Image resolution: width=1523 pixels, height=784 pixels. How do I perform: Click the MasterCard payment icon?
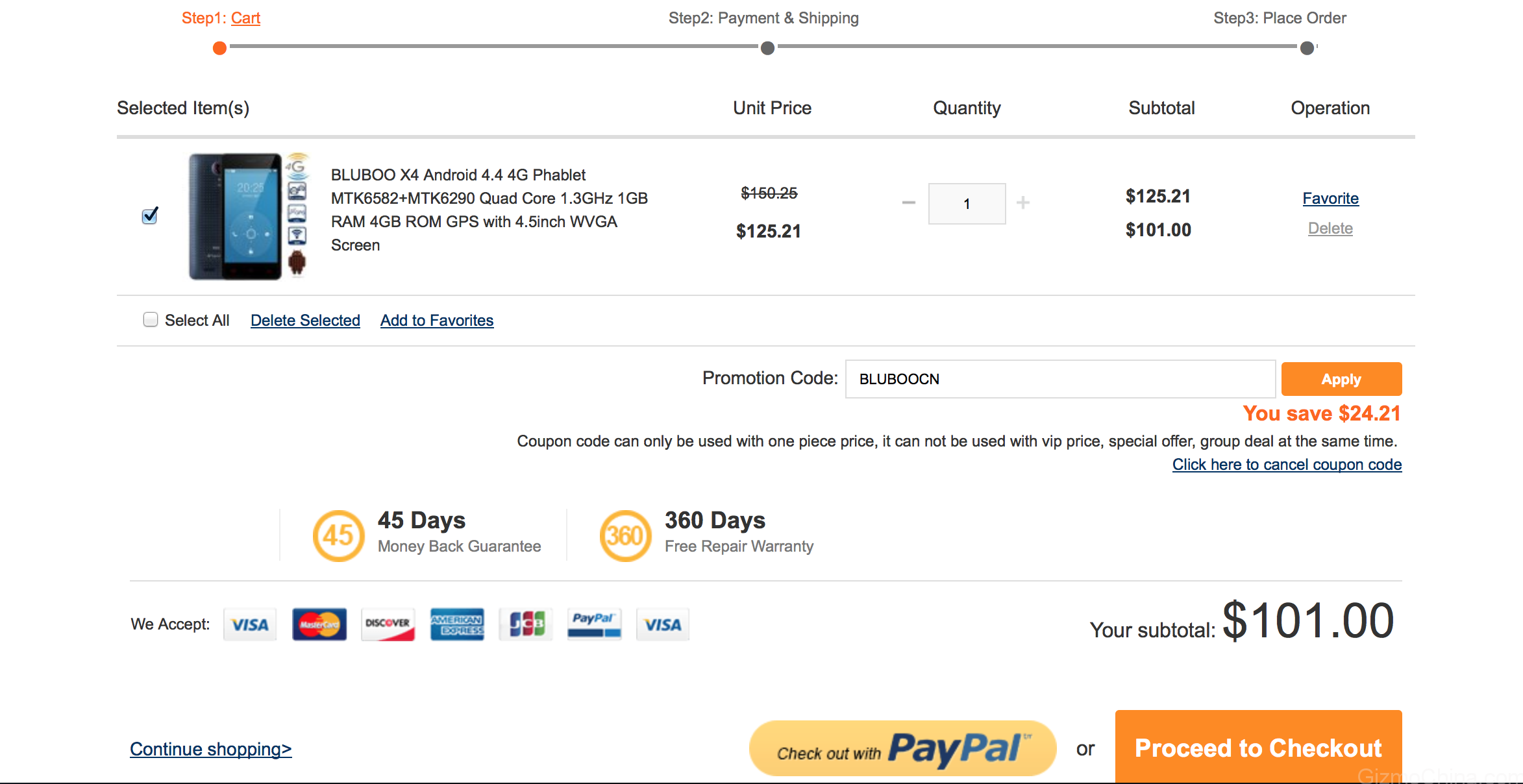(x=319, y=624)
